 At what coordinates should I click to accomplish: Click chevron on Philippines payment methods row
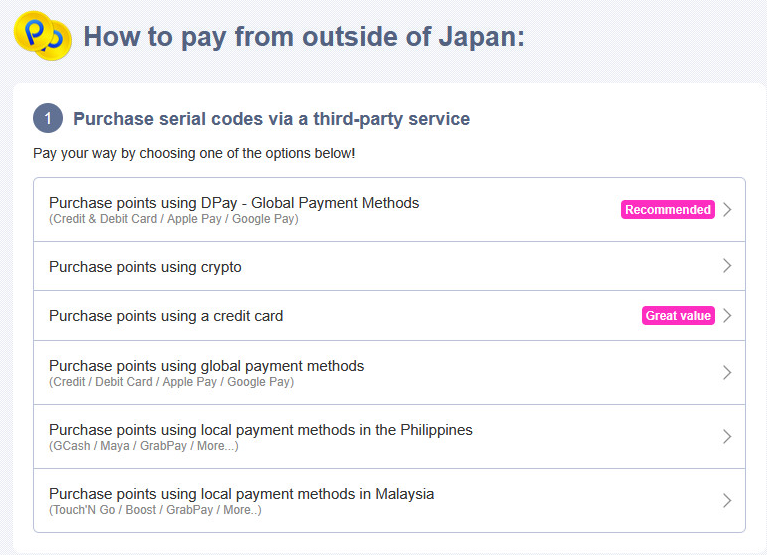pos(728,437)
